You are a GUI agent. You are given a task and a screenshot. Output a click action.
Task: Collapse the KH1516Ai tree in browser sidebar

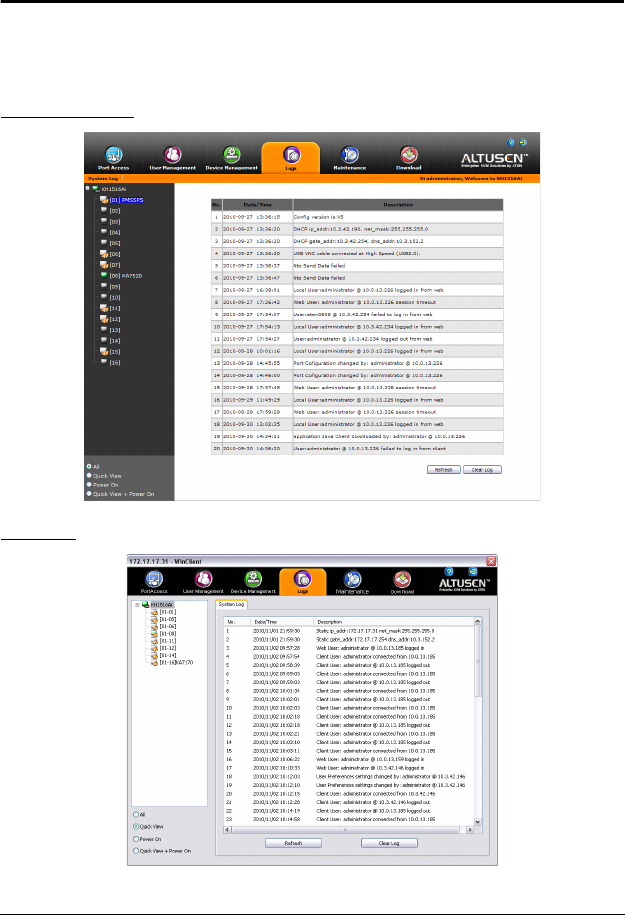(x=88, y=188)
